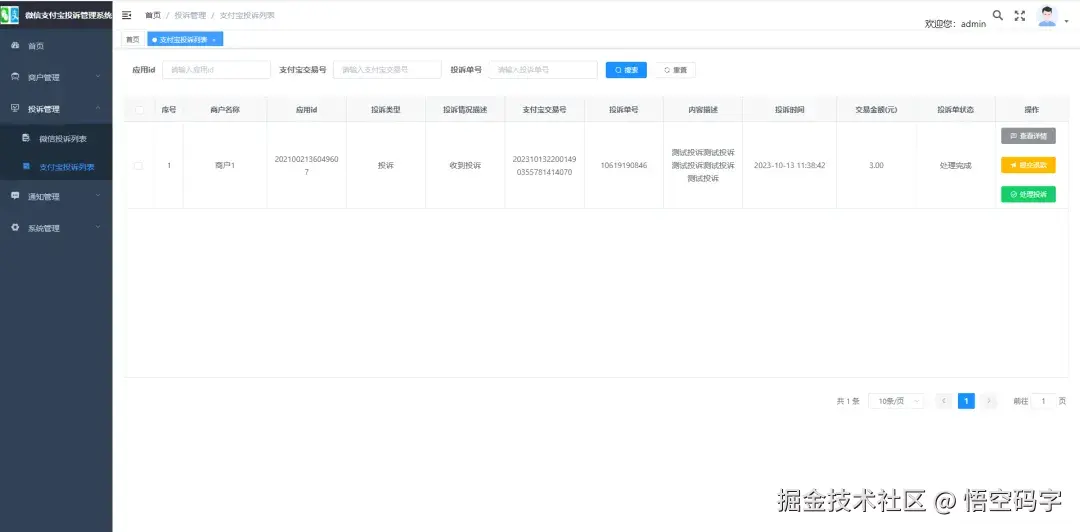The image size is (1080, 532).
Task: Click the 收到投诉 description cell
Action: (x=465, y=165)
